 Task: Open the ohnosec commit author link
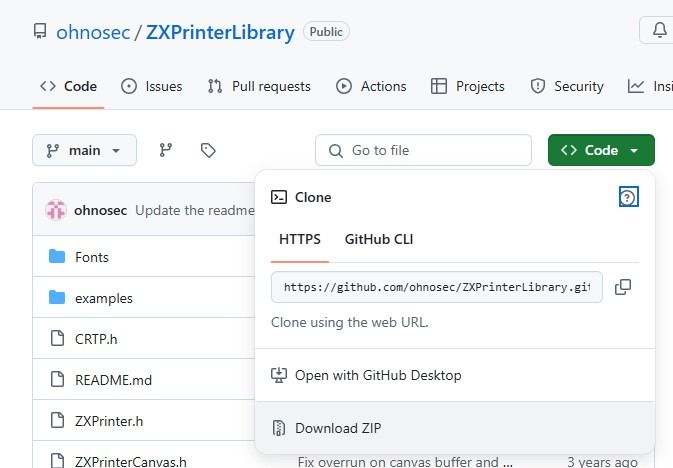100,210
